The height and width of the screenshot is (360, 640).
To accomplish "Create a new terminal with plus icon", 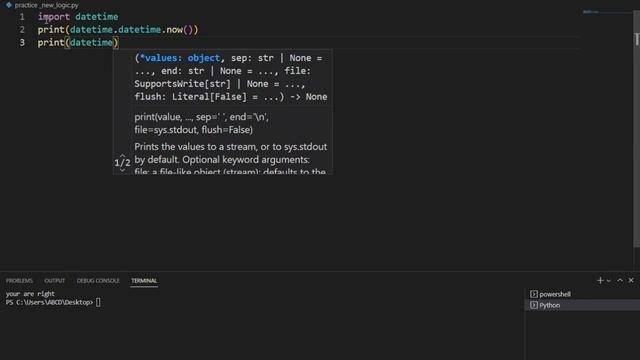I will point(600,280).
